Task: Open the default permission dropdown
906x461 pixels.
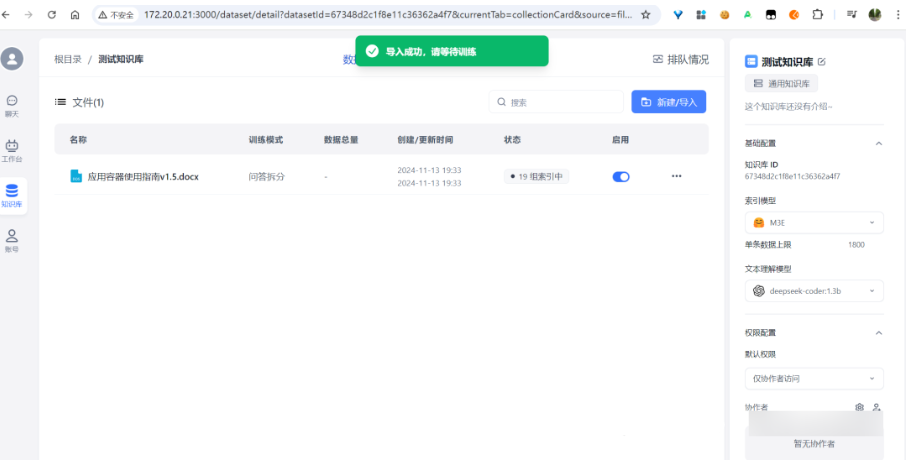Action: pos(814,378)
